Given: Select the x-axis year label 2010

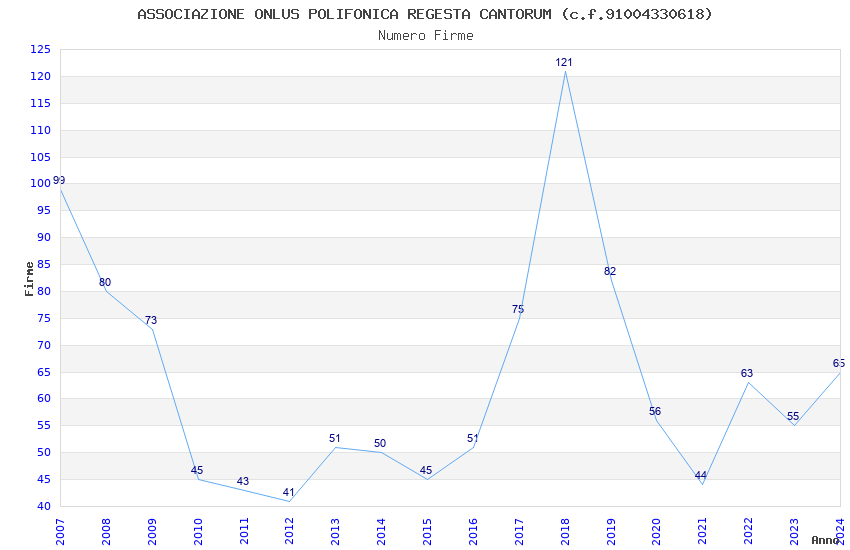Looking at the screenshot, I should pos(198,532).
